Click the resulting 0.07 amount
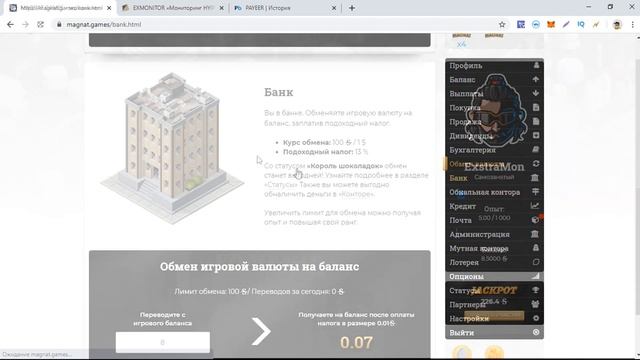 356,342
